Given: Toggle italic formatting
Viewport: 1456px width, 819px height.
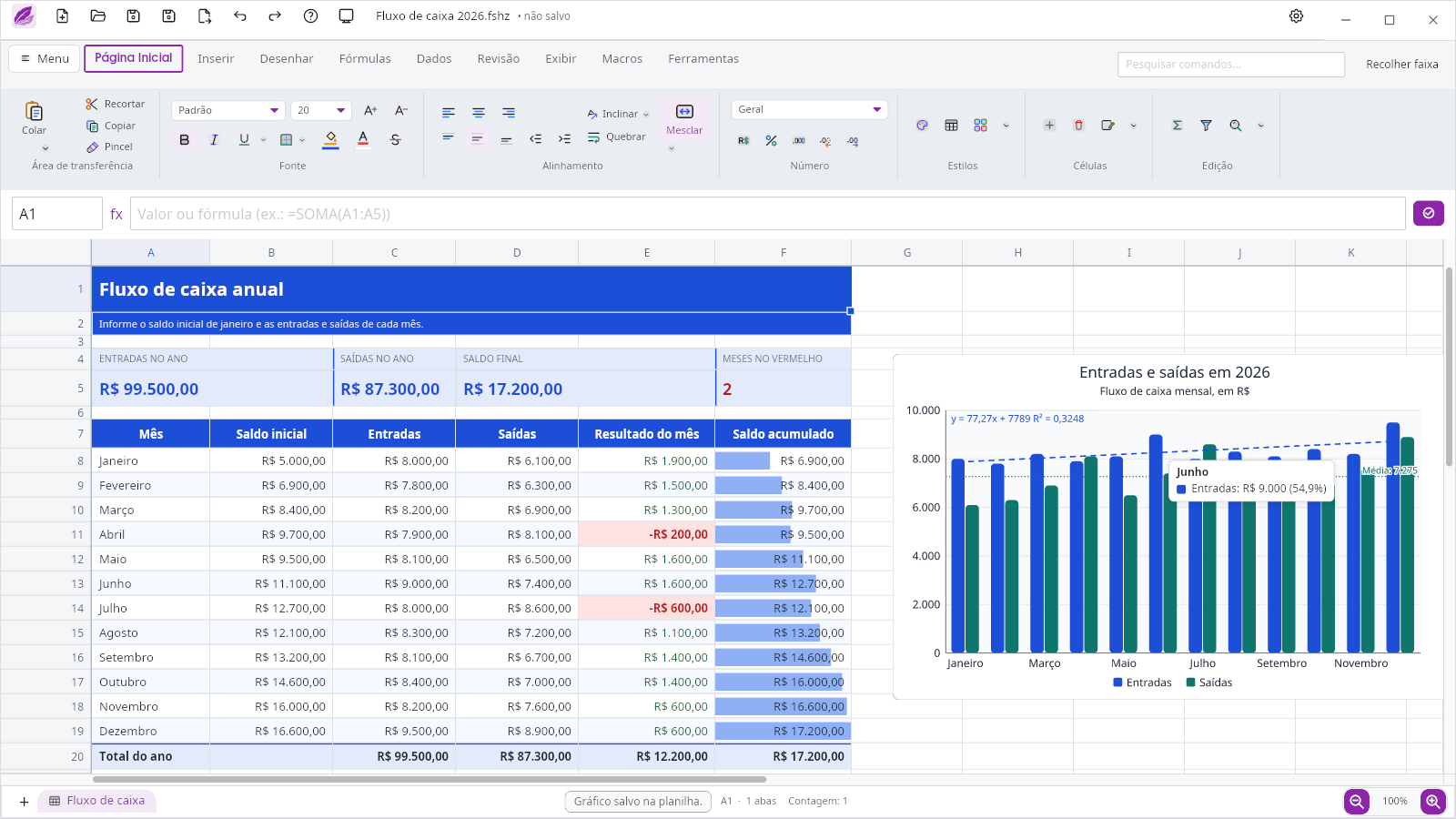Looking at the screenshot, I should pyautogui.click(x=214, y=140).
